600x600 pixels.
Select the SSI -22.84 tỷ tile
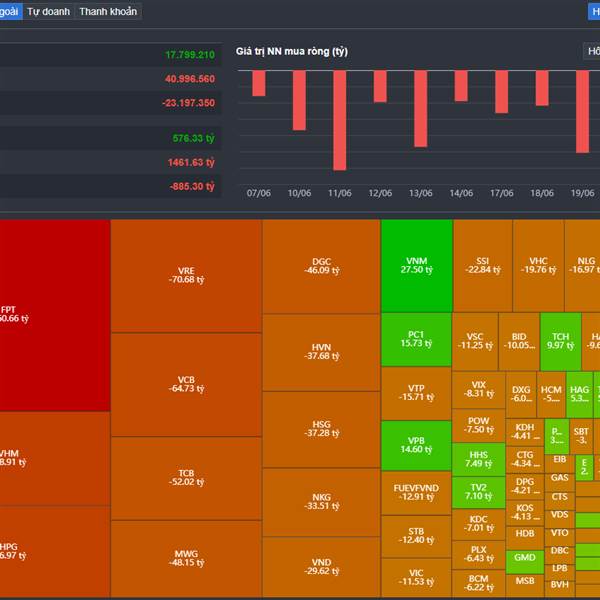click(x=483, y=266)
